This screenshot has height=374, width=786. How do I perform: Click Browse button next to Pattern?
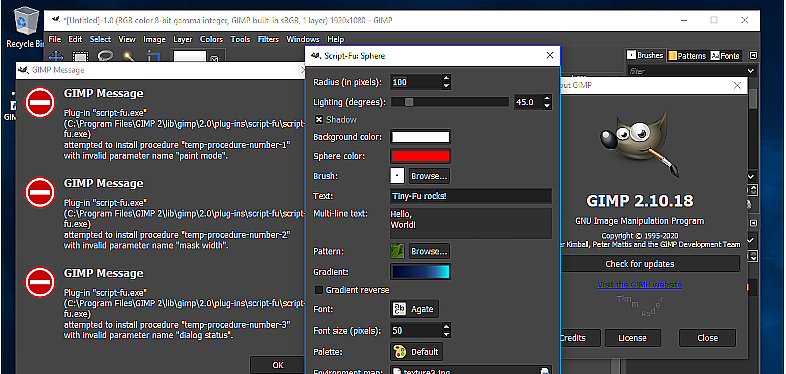[x=429, y=251]
